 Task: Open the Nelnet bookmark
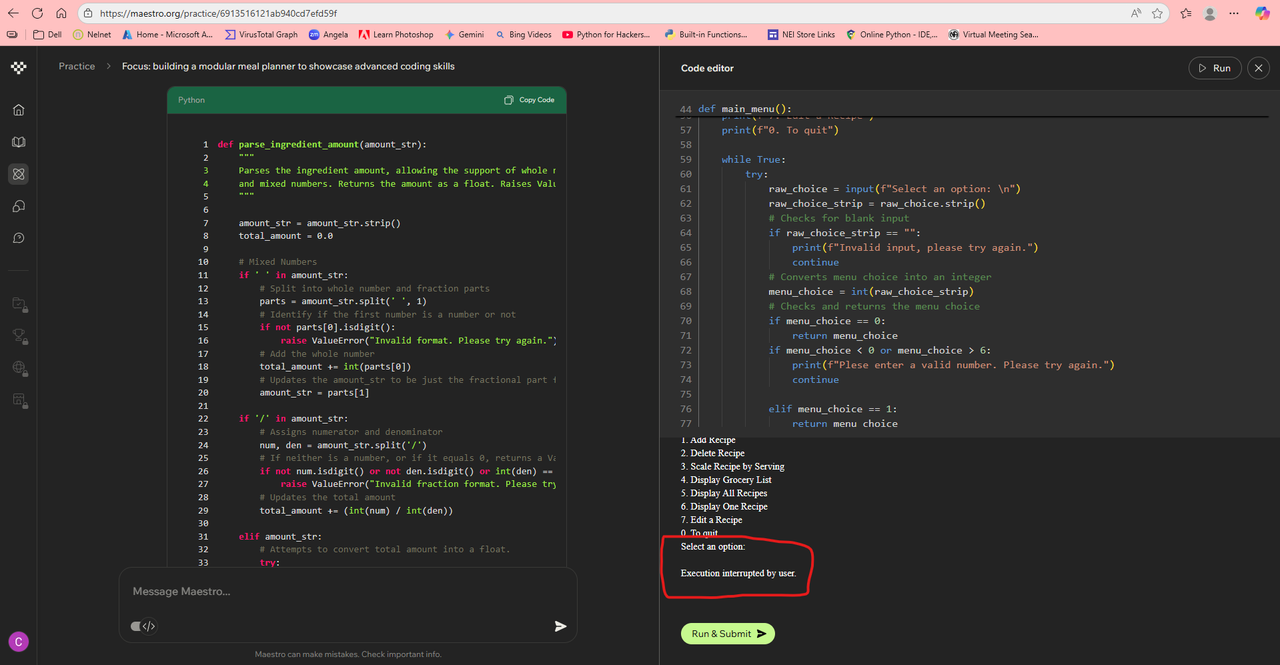coord(92,34)
